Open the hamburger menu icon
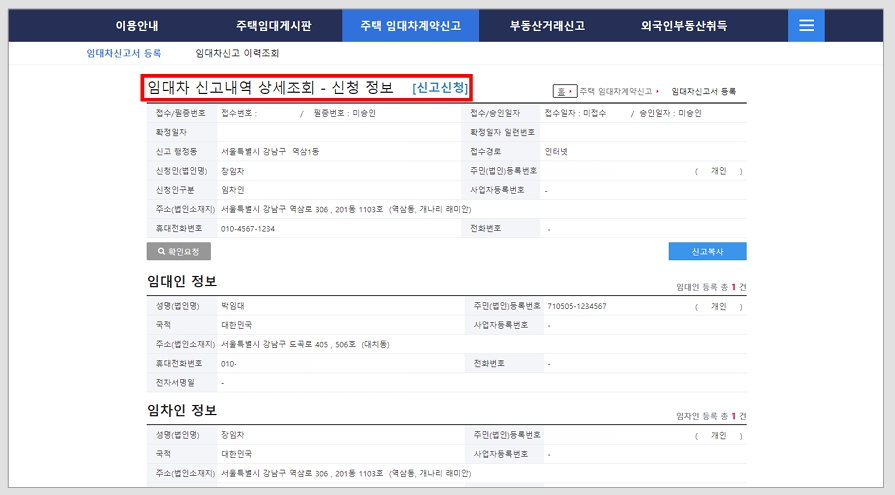The width and height of the screenshot is (895, 495). pyautogui.click(x=806, y=25)
